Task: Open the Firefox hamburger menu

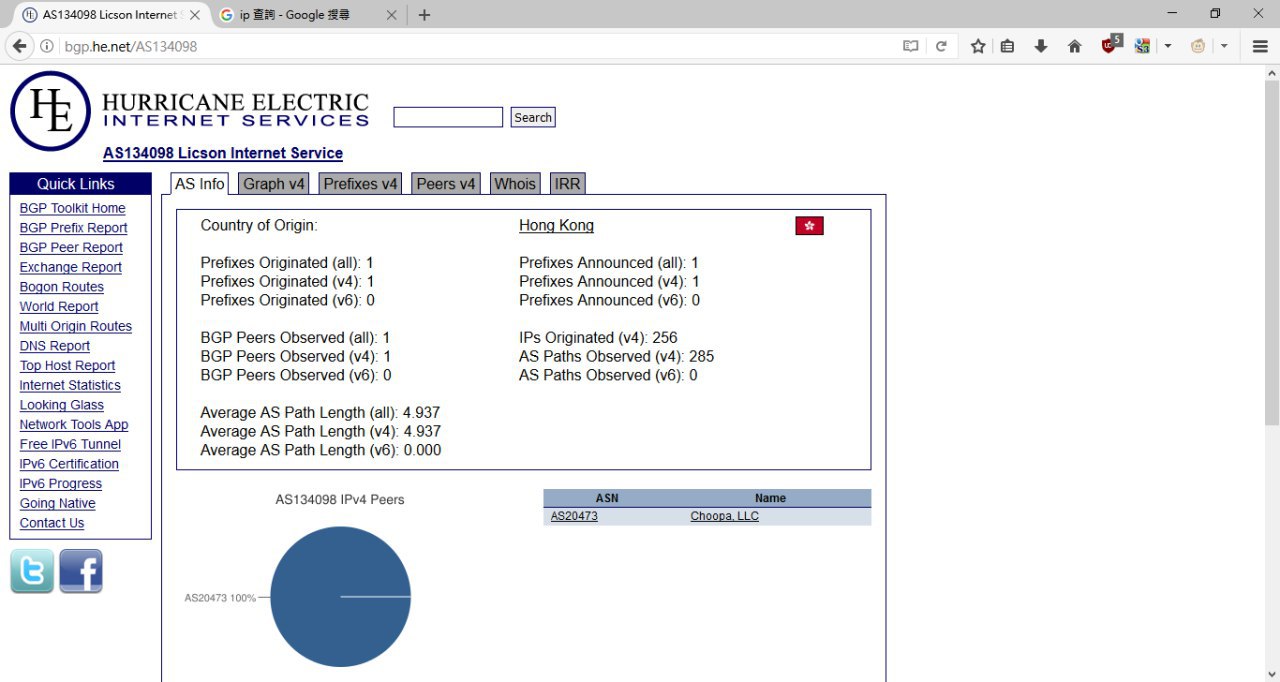Action: (x=1260, y=46)
